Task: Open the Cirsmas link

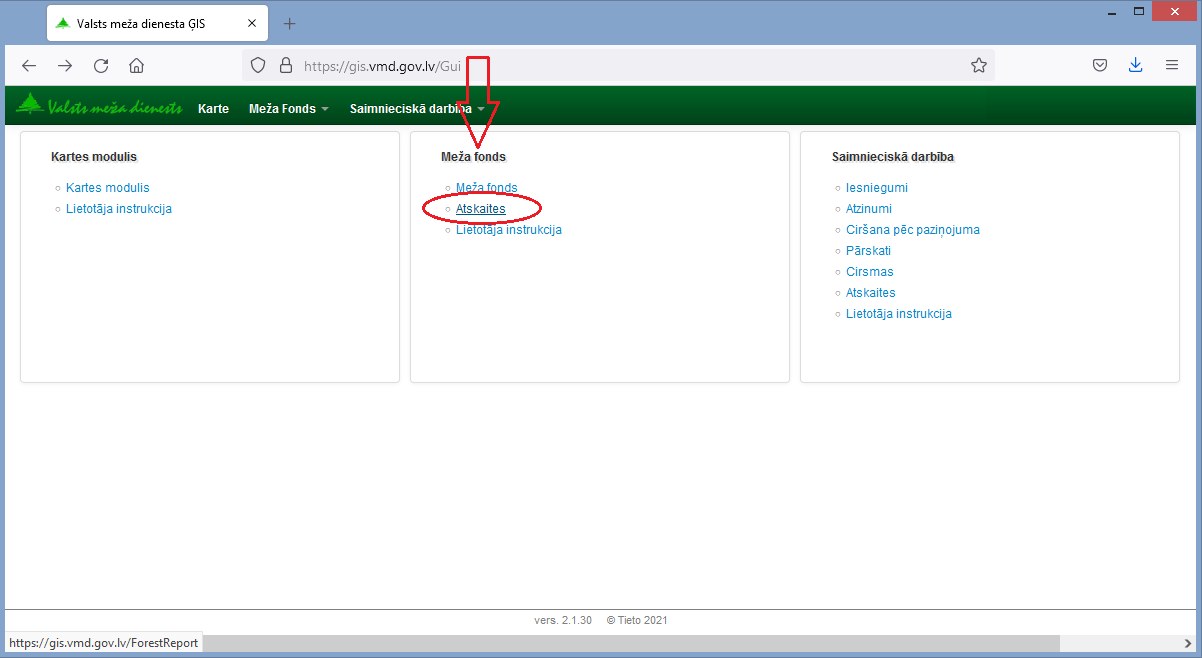Action: coord(869,271)
